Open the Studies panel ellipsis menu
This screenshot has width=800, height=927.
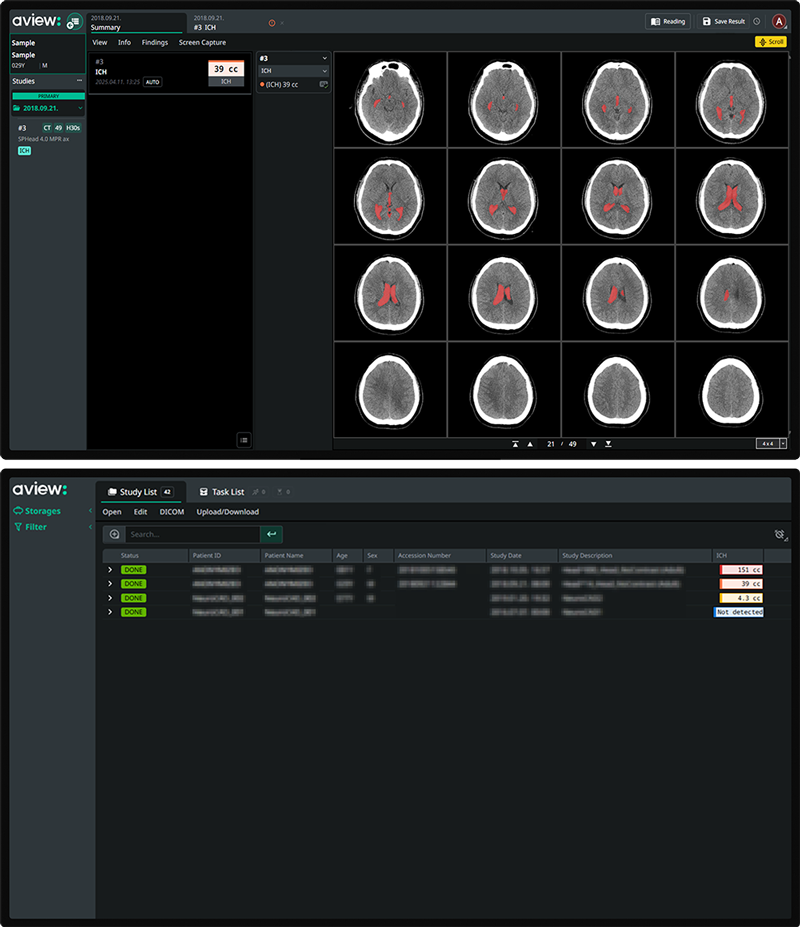pos(79,80)
